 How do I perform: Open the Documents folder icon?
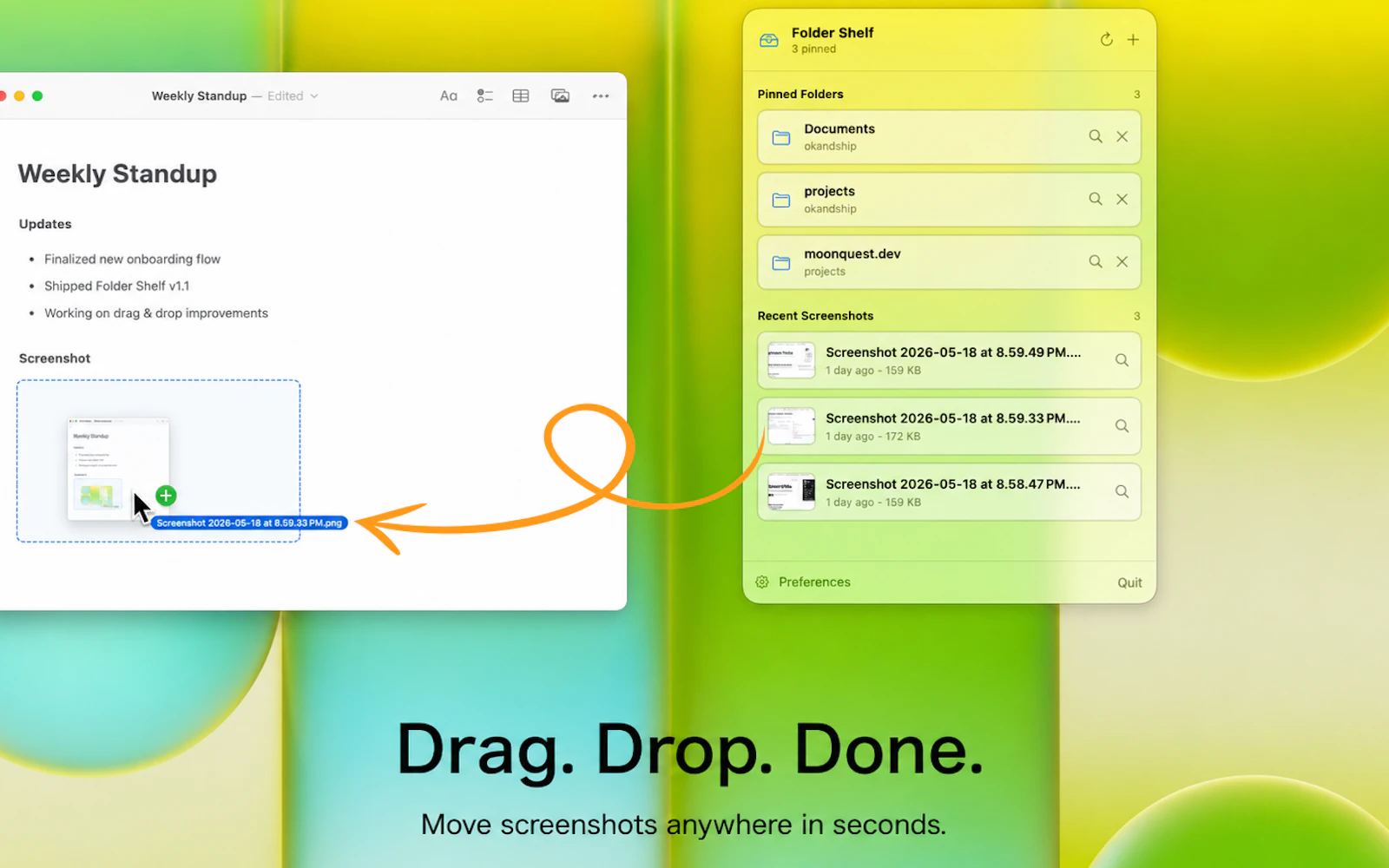[781, 138]
